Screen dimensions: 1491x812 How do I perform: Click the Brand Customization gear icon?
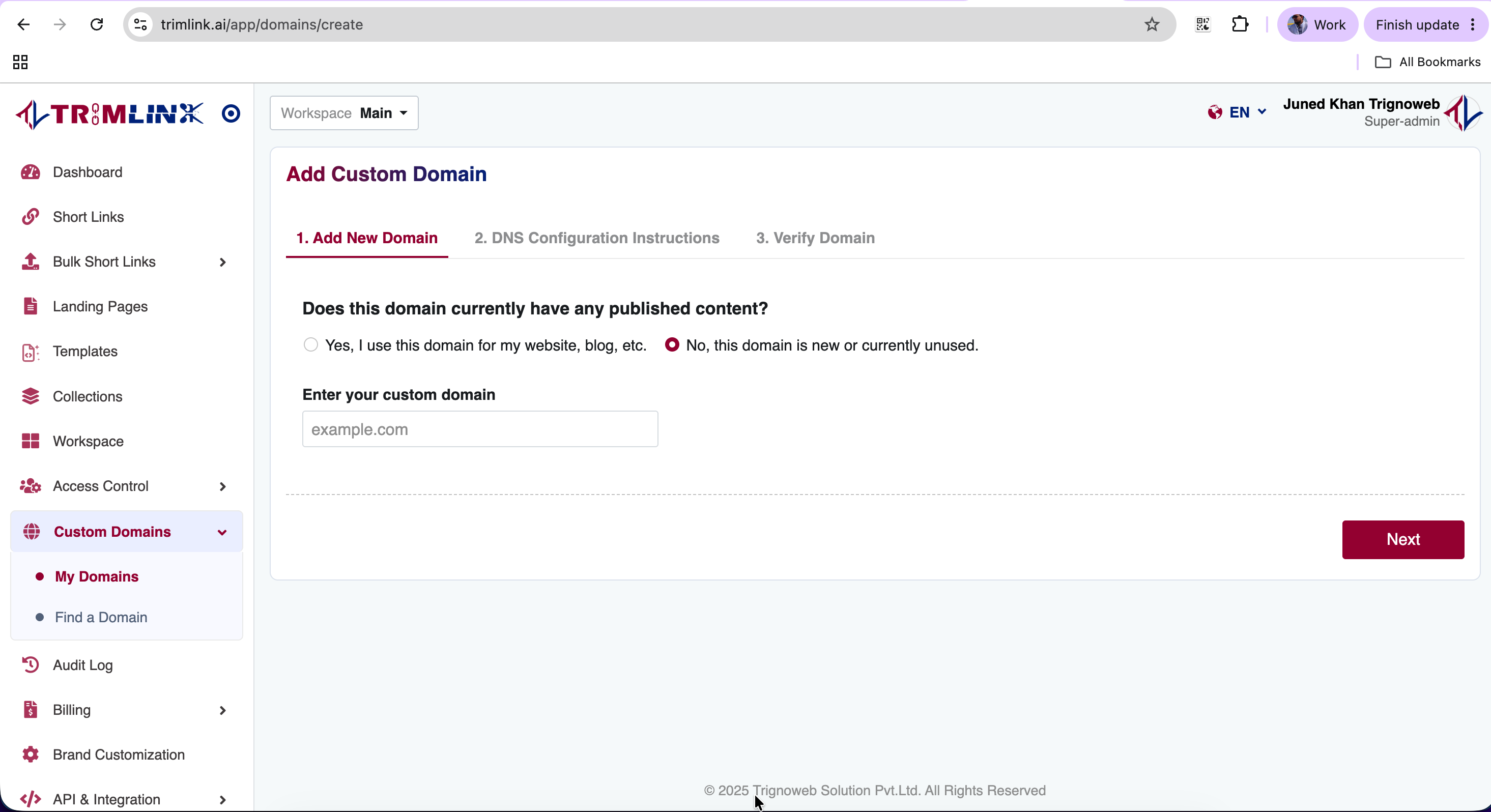coord(30,754)
